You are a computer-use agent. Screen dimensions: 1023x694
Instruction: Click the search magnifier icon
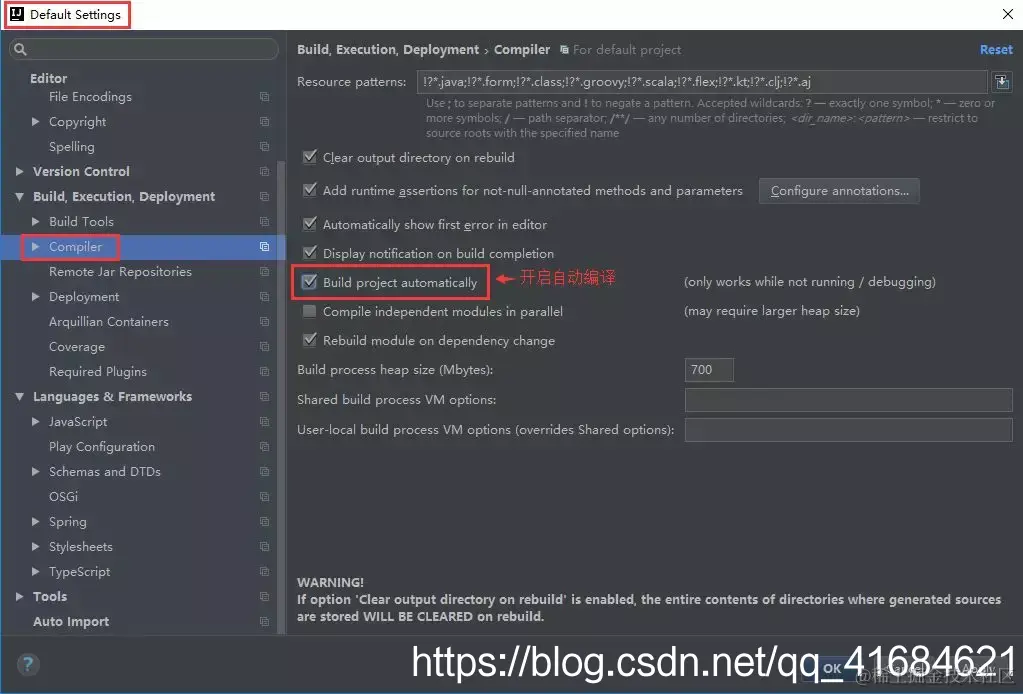click(x=20, y=49)
